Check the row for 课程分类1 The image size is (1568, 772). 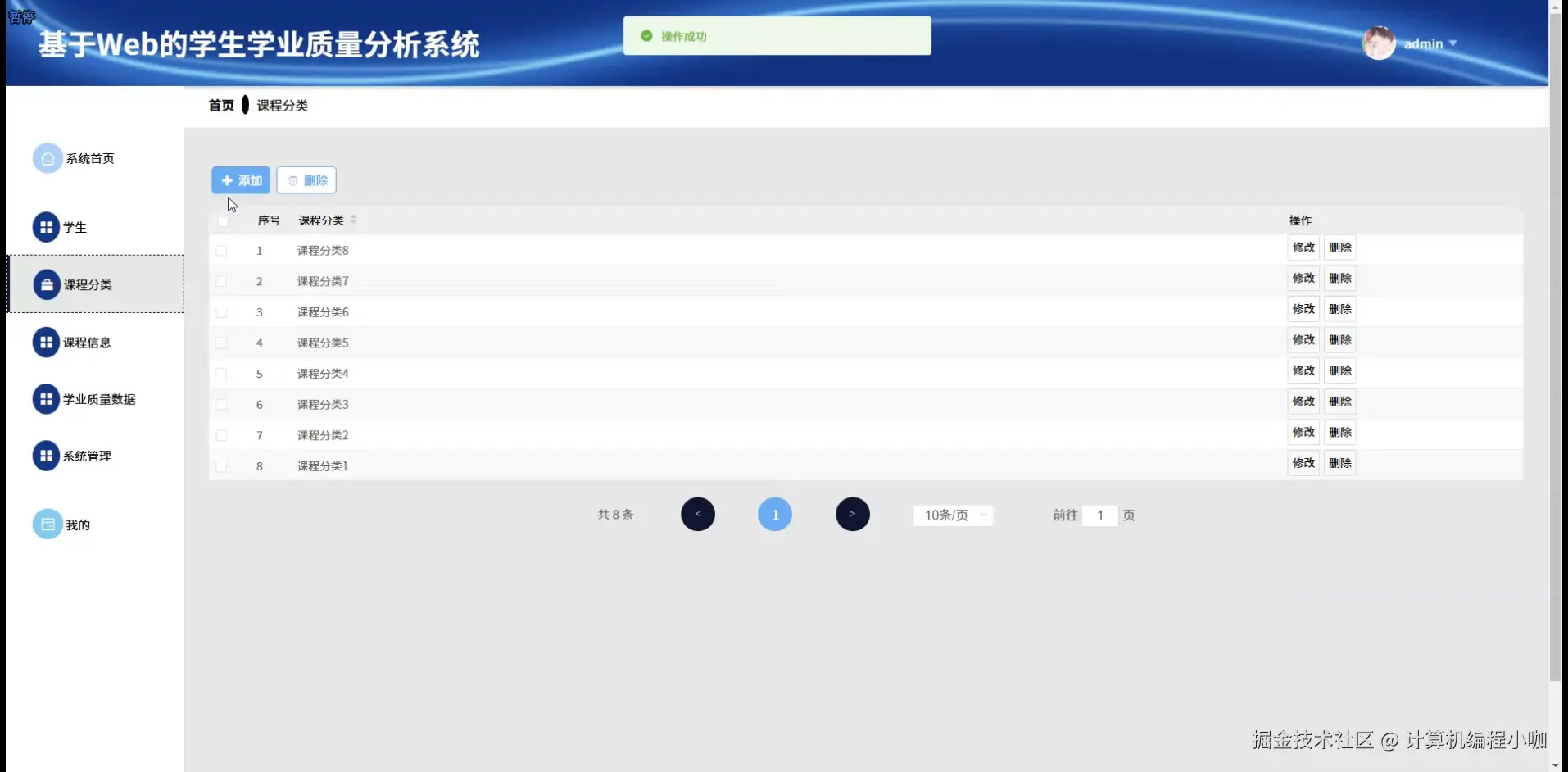pyautogui.click(x=222, y=465)
